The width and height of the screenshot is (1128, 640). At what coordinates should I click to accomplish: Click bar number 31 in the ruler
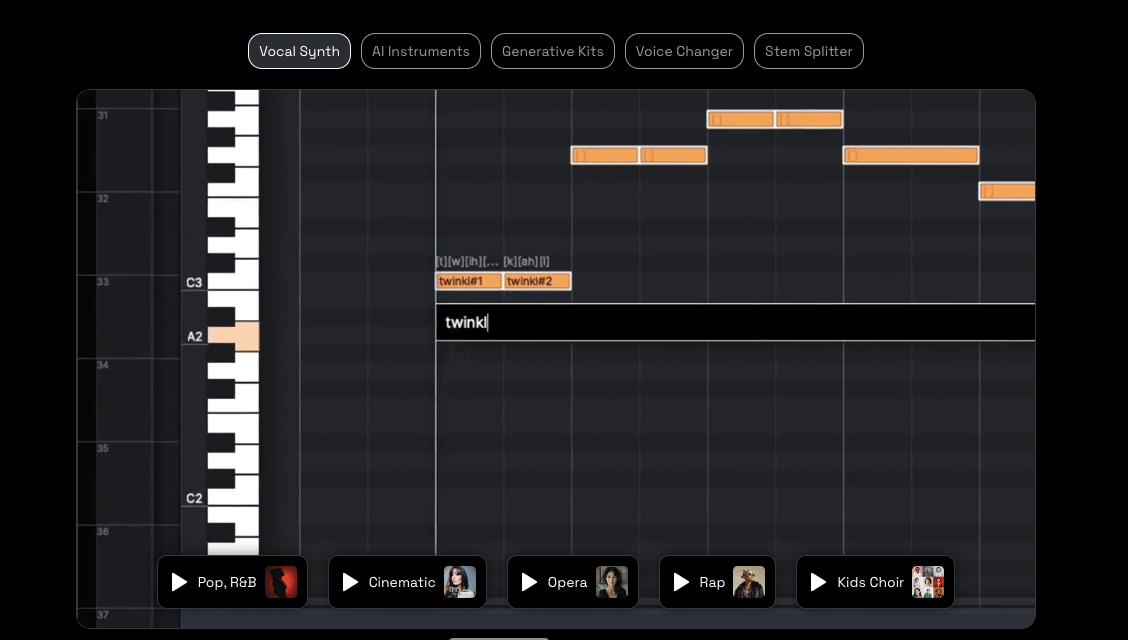[103, 115]
